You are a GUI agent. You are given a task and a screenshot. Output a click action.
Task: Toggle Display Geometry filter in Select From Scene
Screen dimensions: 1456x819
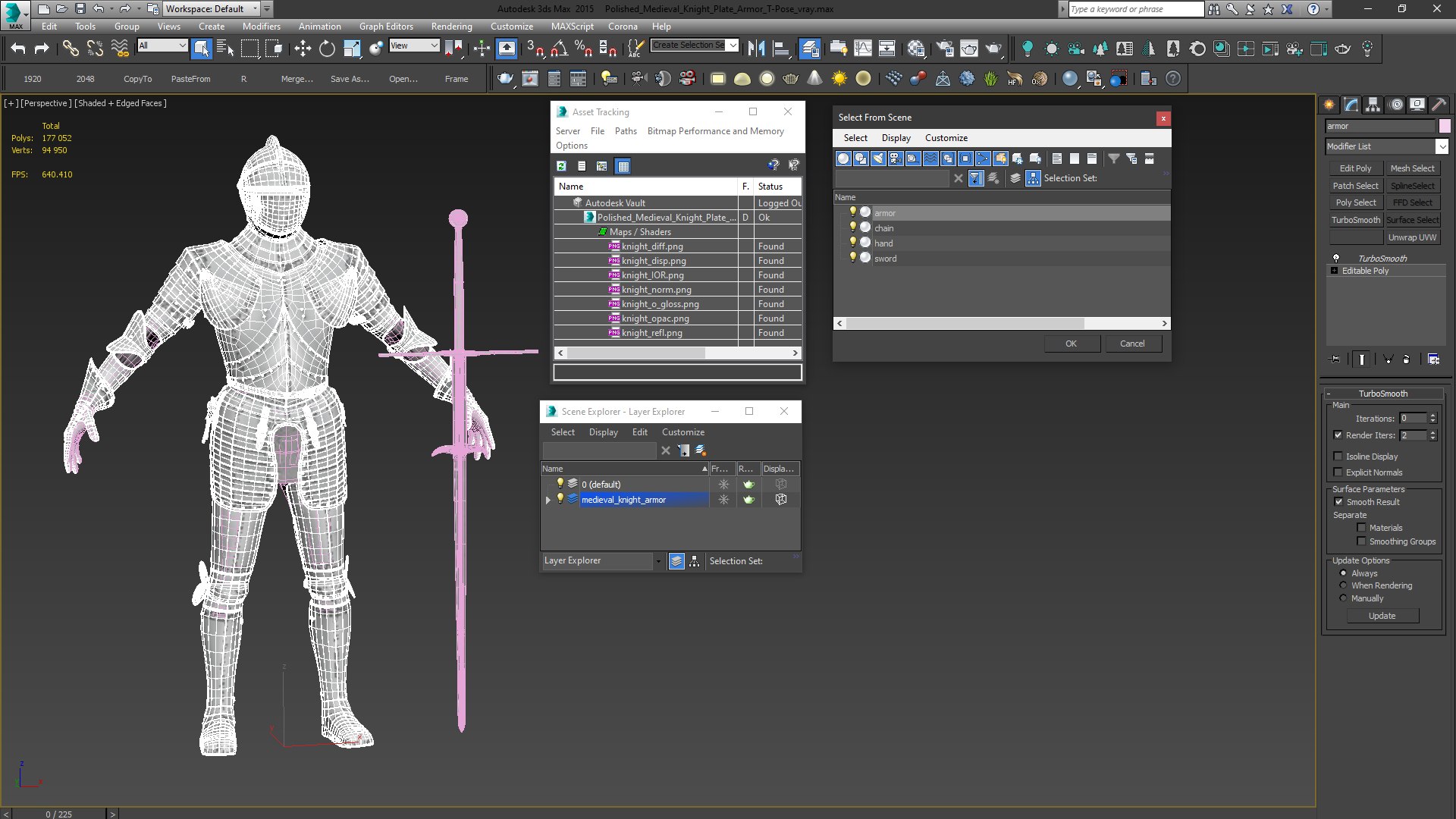pyautogui.click(x=843, y=158)
